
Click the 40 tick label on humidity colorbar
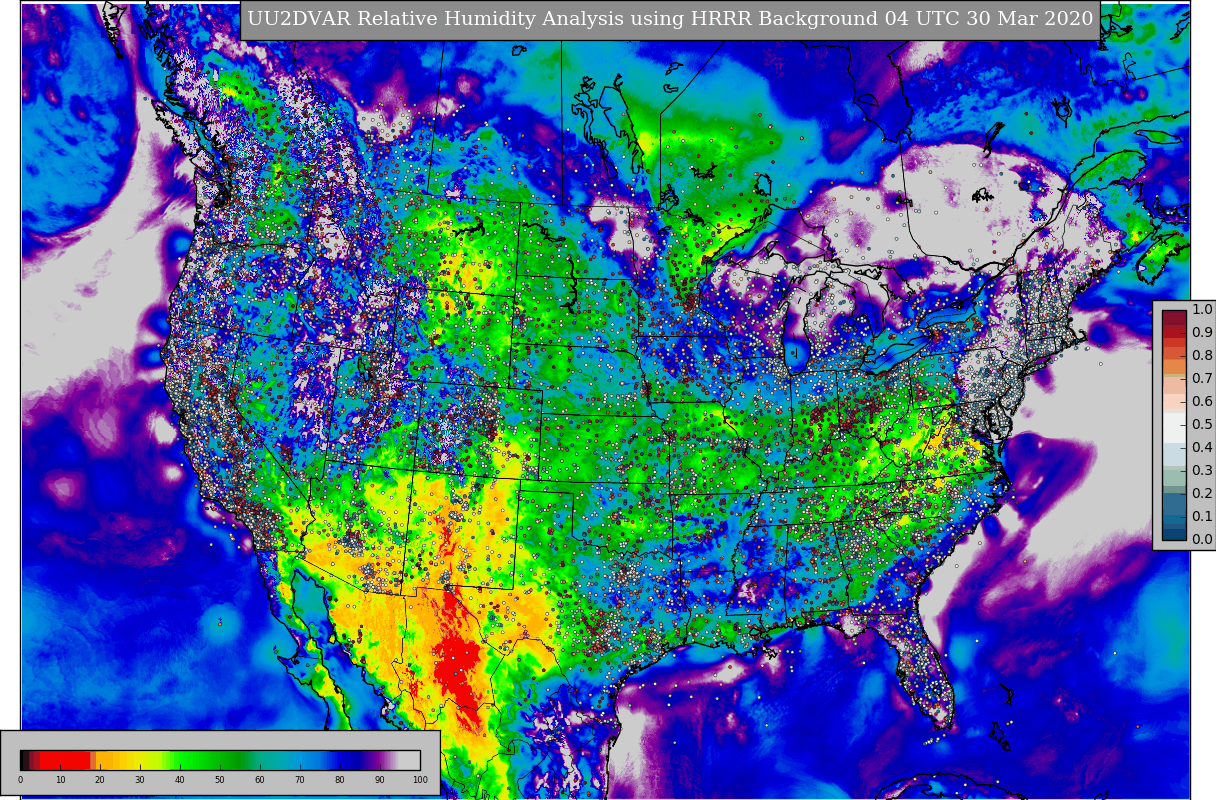point(180,780)
